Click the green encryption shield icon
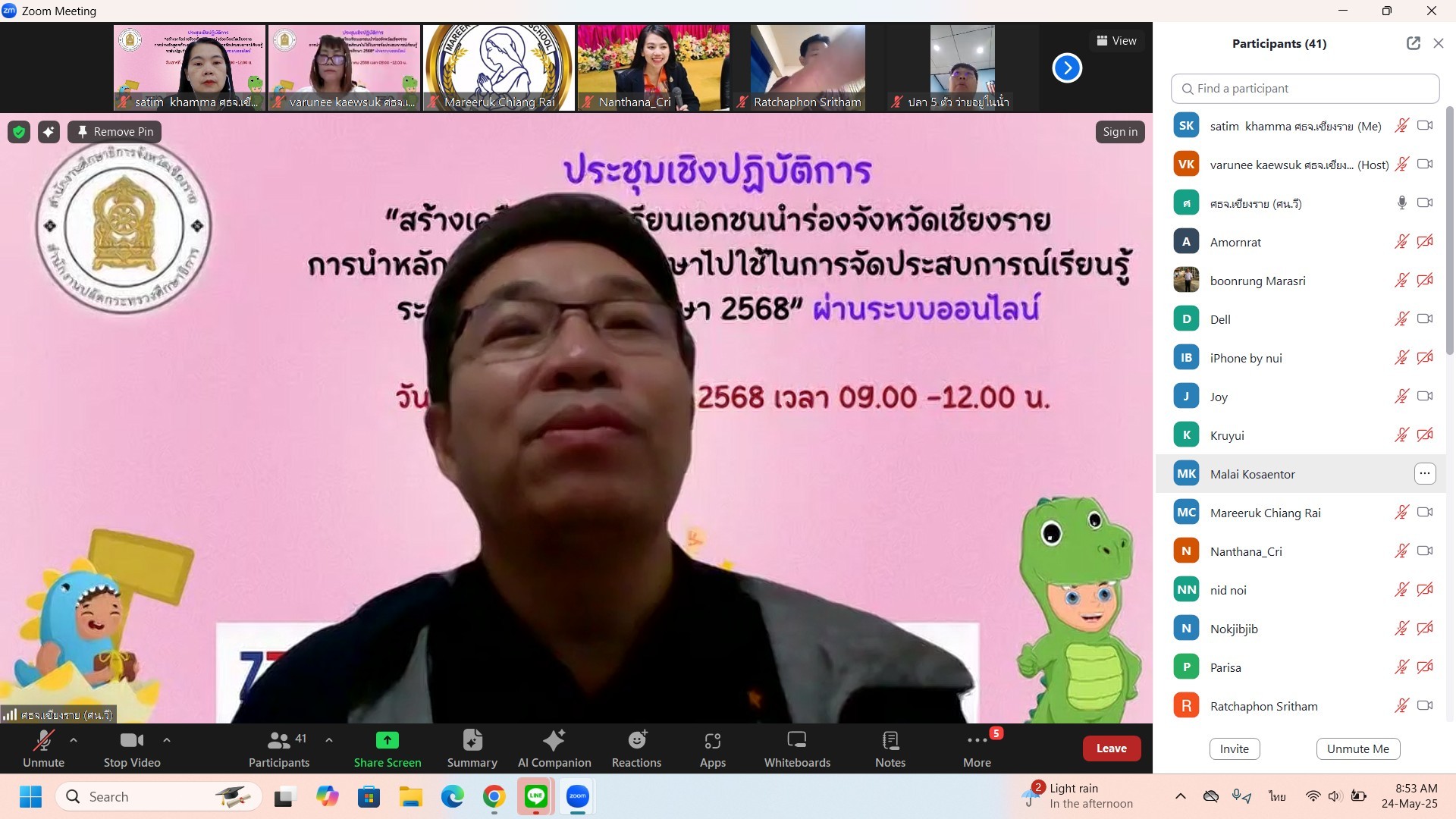 (19, 132)
